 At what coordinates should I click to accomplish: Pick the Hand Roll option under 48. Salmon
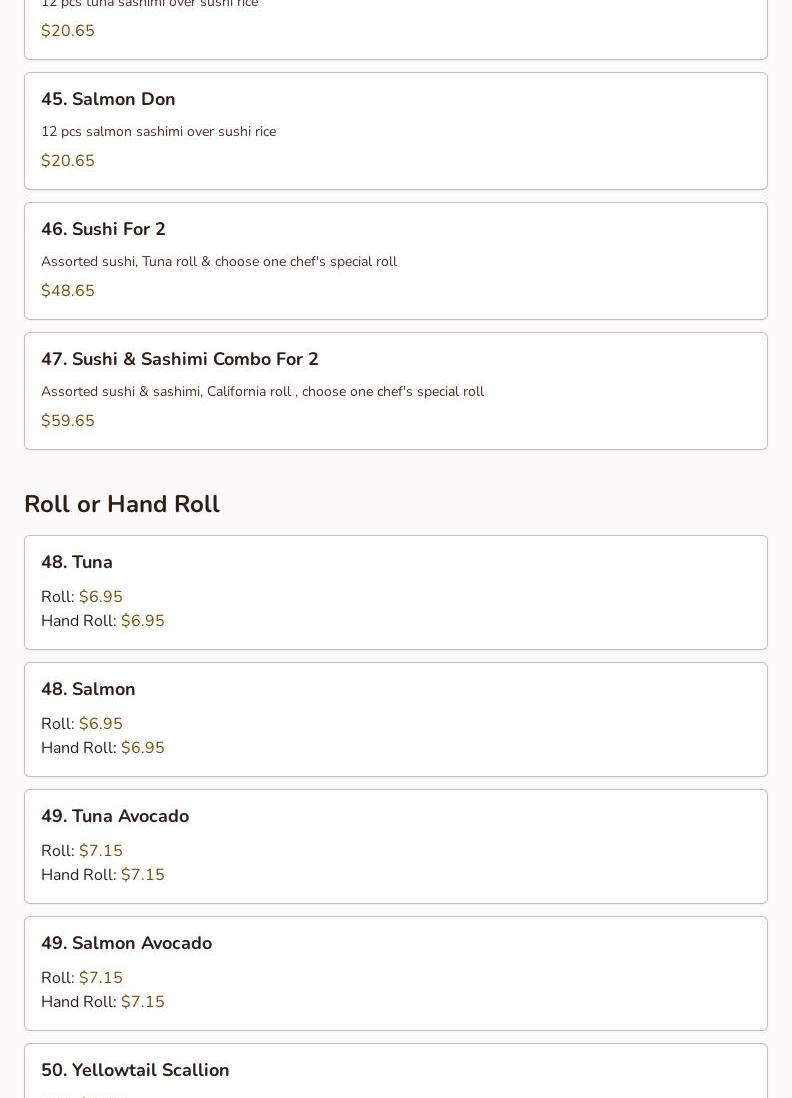pos(142,748)
